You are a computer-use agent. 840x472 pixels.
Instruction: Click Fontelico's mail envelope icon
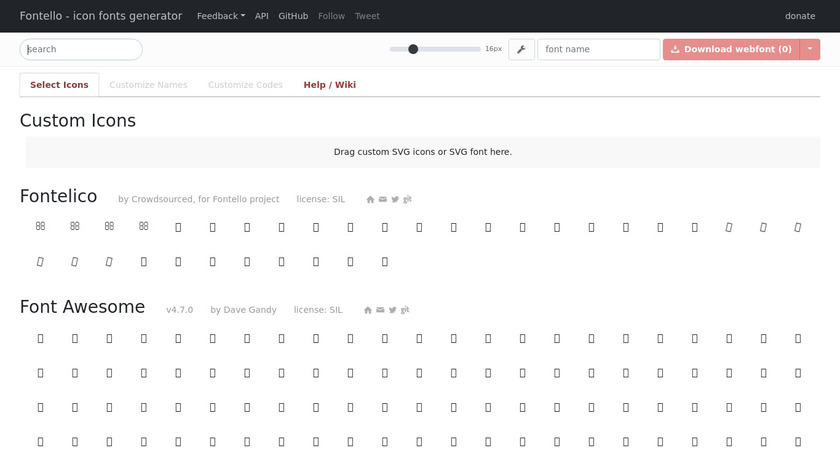382,199
